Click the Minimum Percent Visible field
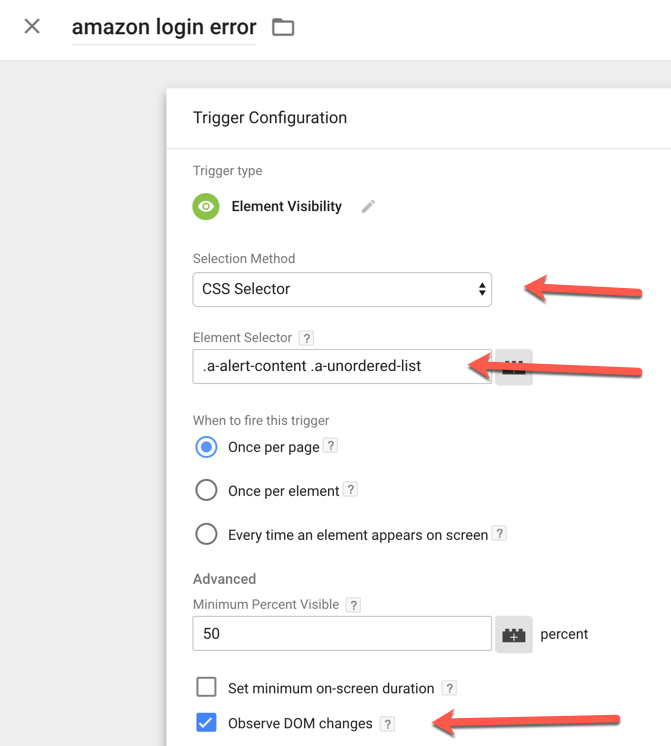Image resolution: width=671 pixels, height=746 pixels. coord(342,634)
